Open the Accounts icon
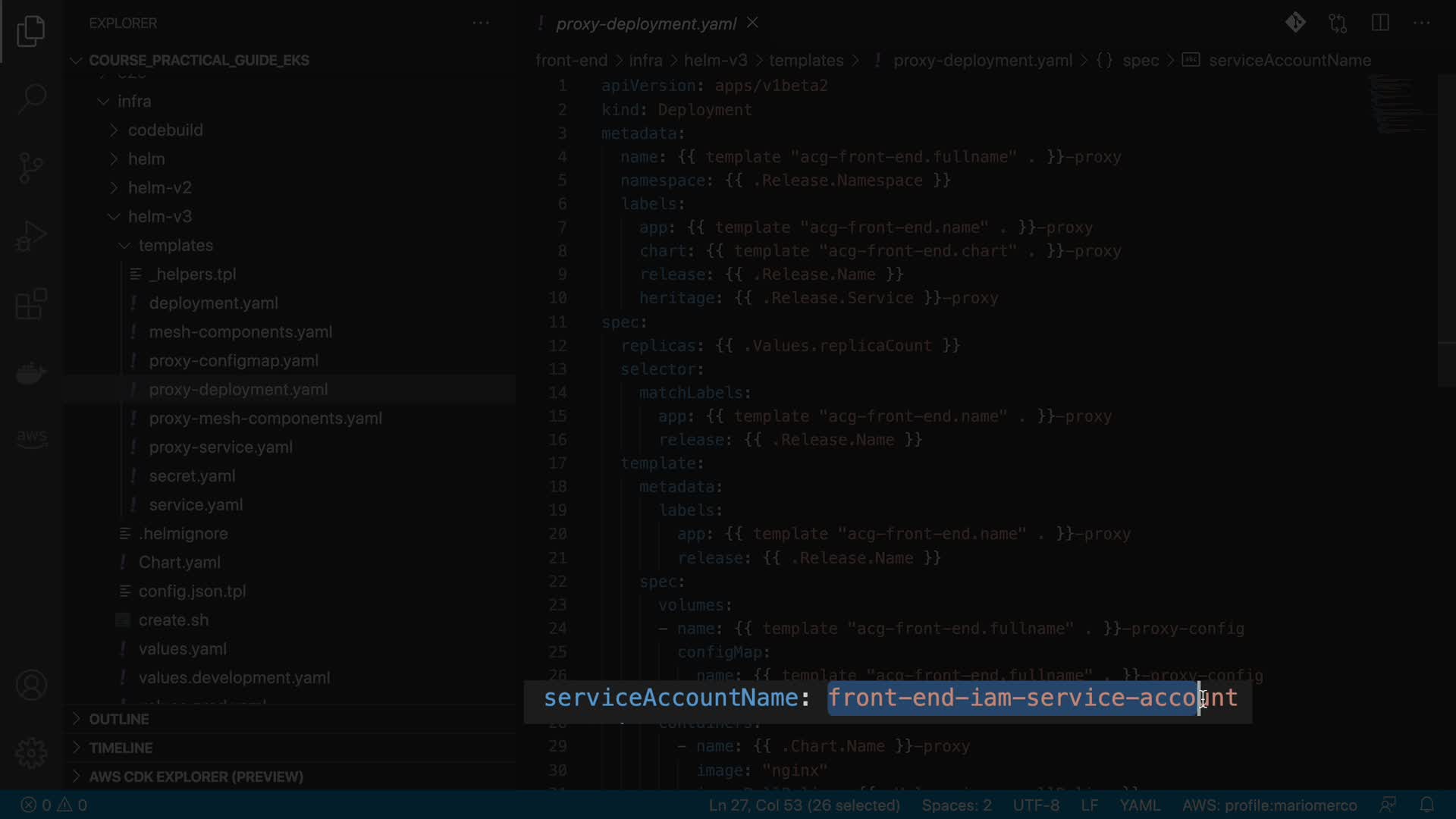The height and width of the screenshot is (819, 1456). 31,685
